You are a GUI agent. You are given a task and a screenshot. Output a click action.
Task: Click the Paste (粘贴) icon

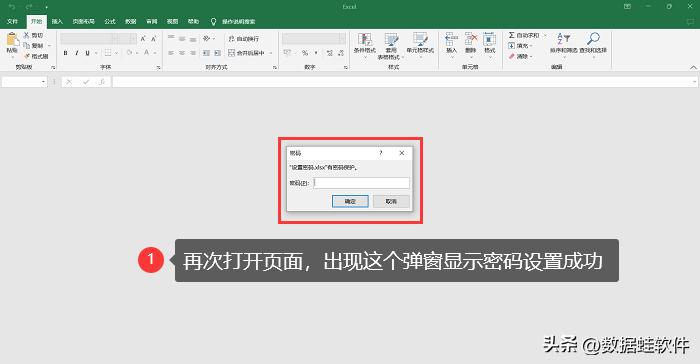12,40
